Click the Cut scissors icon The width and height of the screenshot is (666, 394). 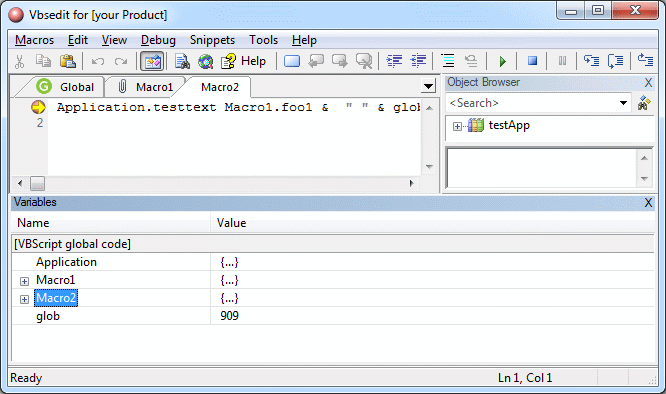(19, 62)
